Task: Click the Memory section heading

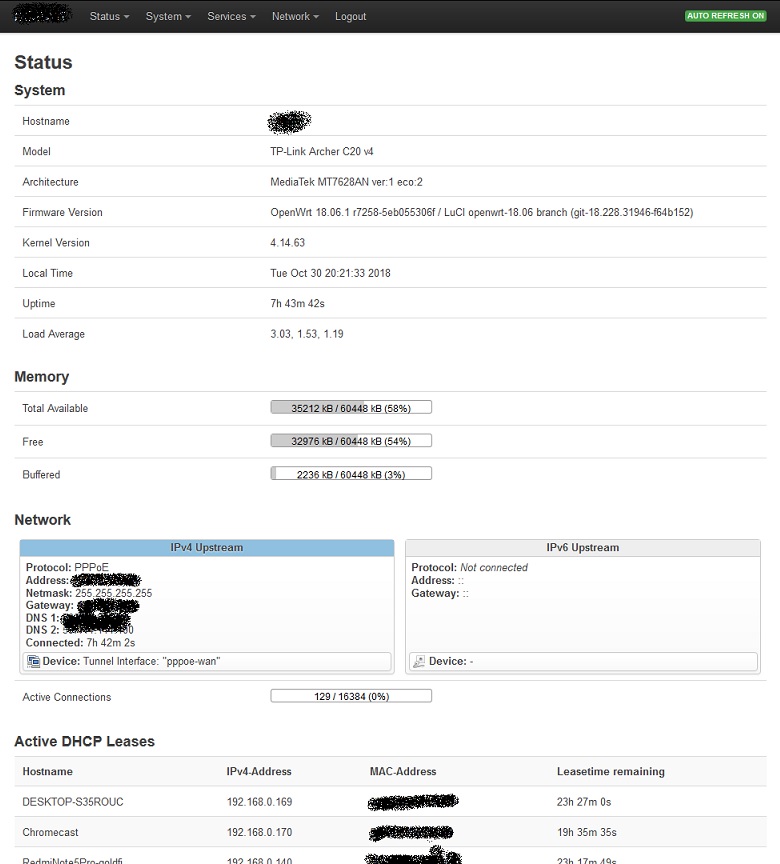Action: pos(42,376)
